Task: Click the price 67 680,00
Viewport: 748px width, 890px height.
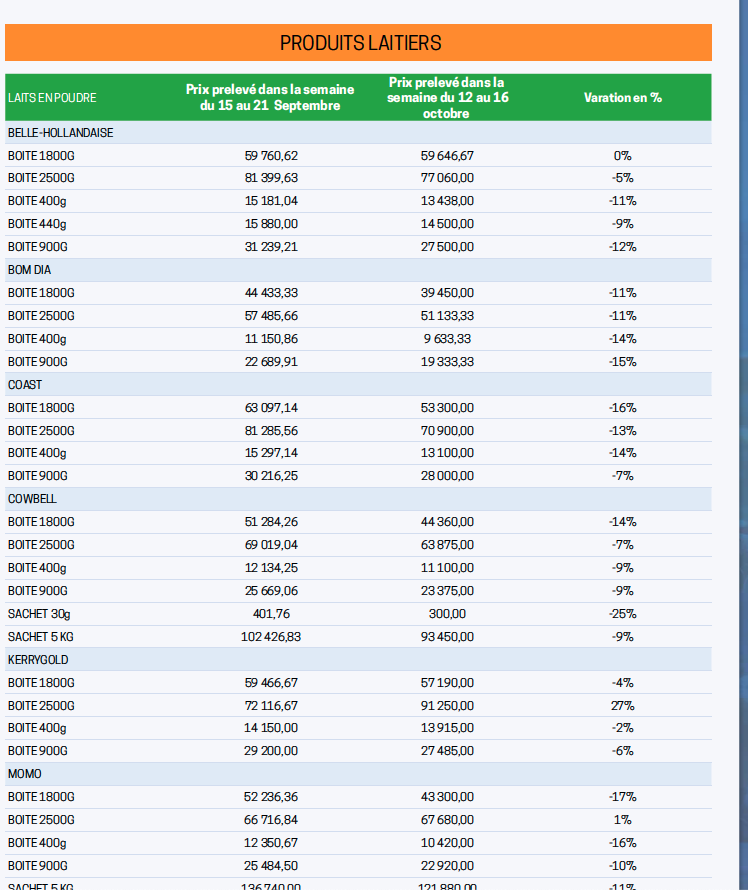Action: pos(447,820)
